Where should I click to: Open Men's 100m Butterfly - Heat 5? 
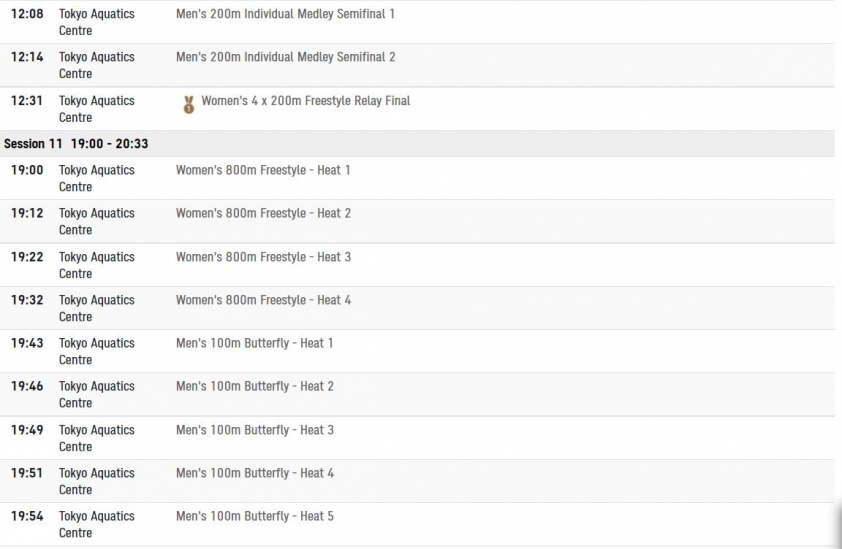pos(255,516)
